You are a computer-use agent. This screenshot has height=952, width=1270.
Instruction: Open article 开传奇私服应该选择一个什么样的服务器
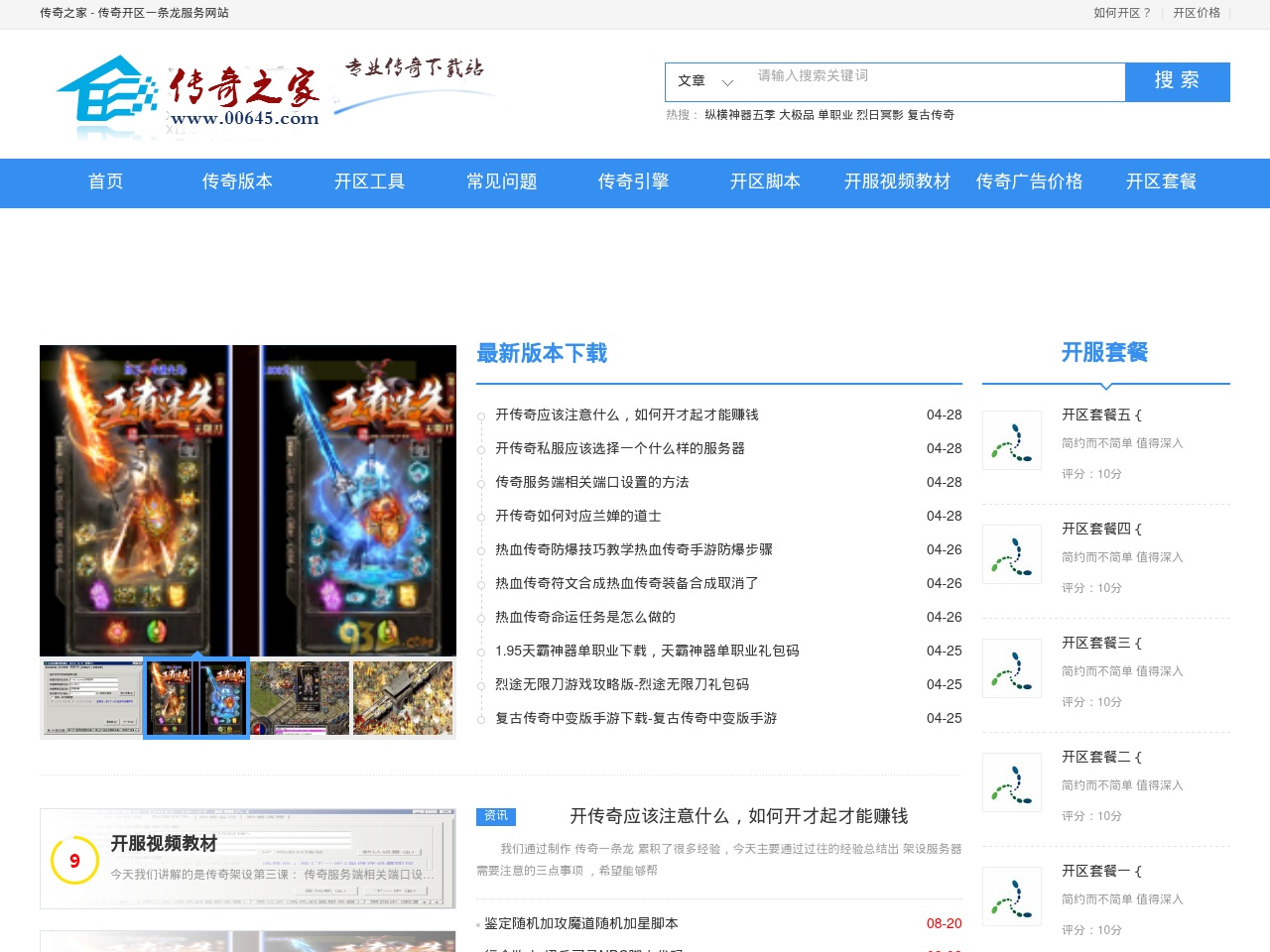[x=620, y=449]
